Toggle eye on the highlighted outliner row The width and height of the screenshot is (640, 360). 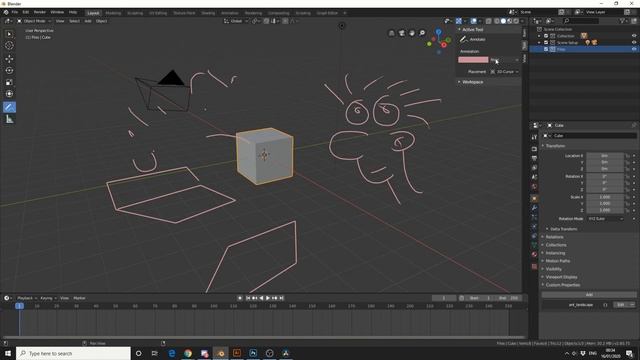[634, 49]
